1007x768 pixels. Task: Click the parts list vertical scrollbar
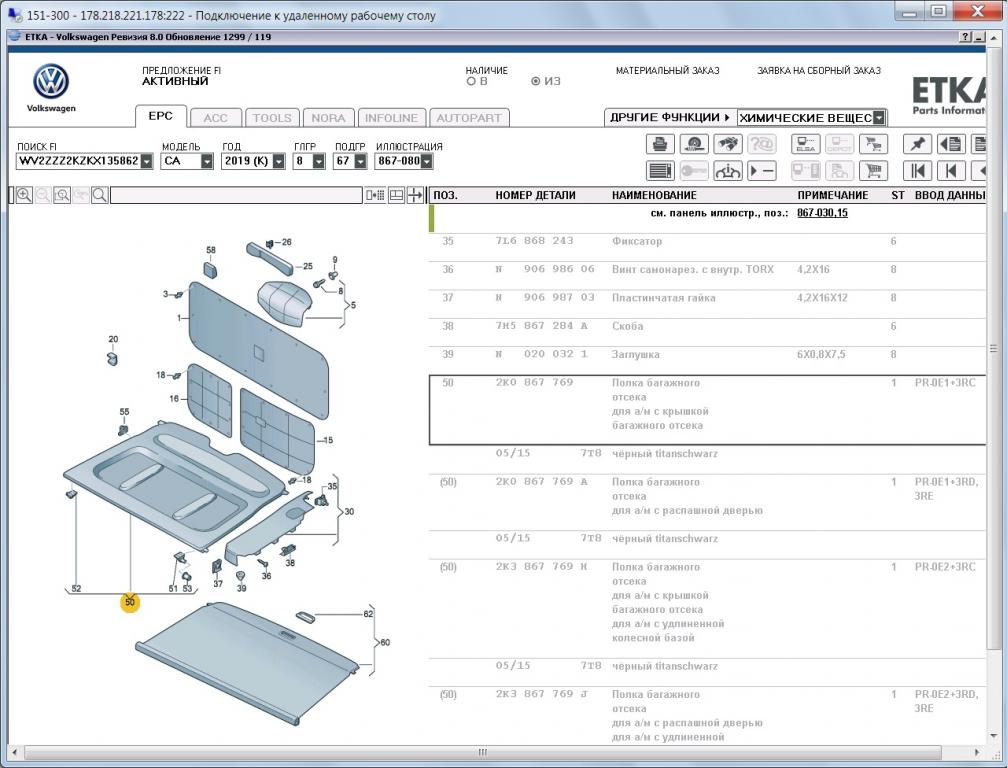(x=994, y=349)
